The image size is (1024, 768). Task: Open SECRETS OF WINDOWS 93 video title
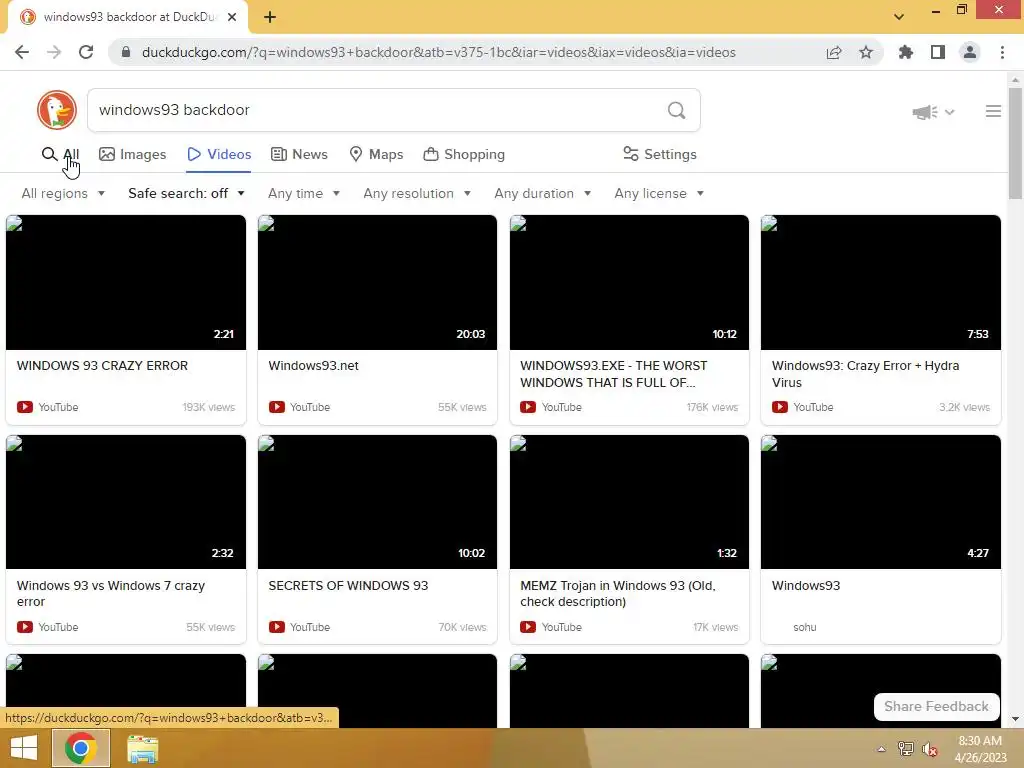[x=348, y=586]
